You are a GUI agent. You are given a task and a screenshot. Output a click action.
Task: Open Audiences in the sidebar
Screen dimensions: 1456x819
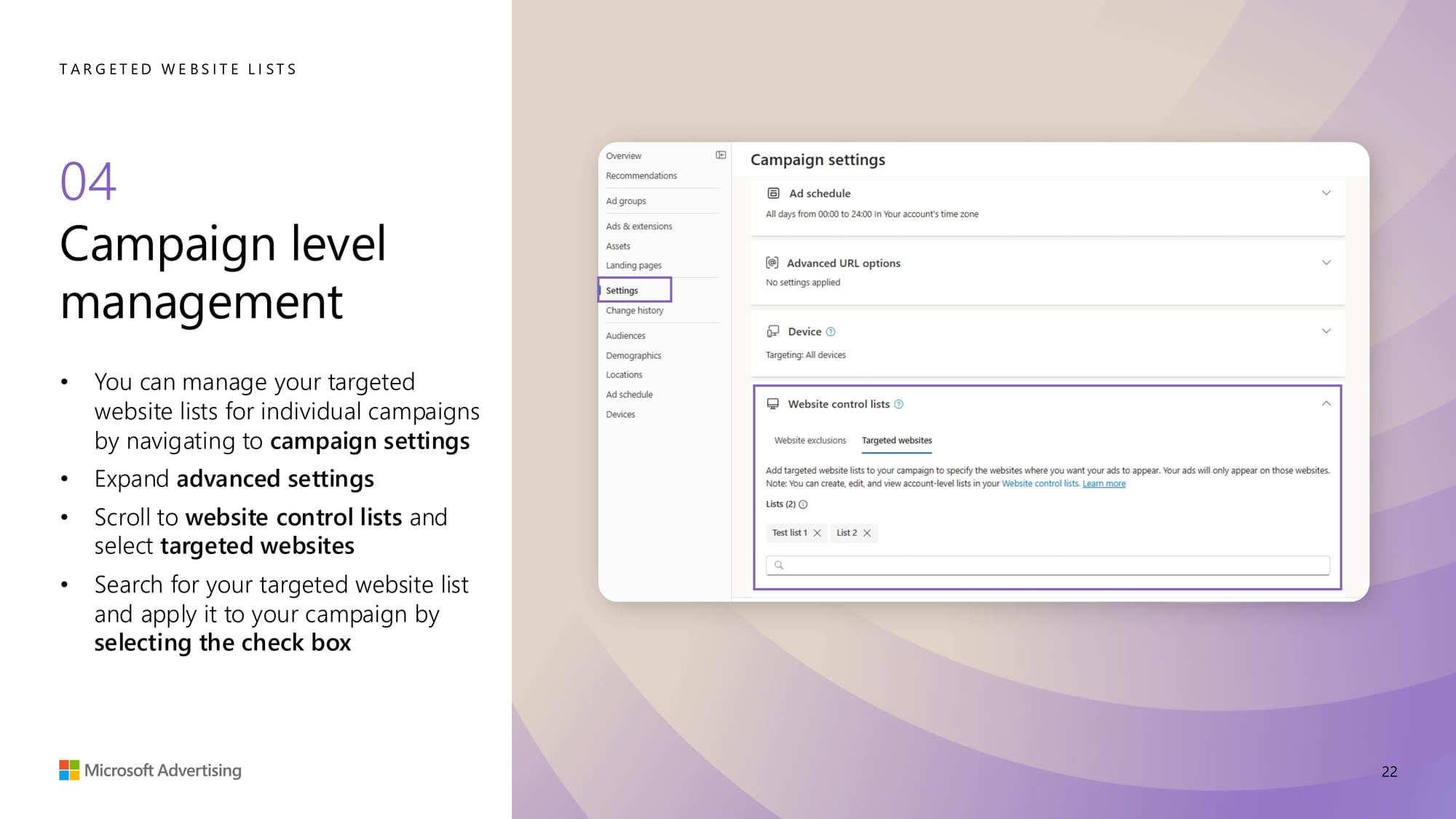(625, 336)
